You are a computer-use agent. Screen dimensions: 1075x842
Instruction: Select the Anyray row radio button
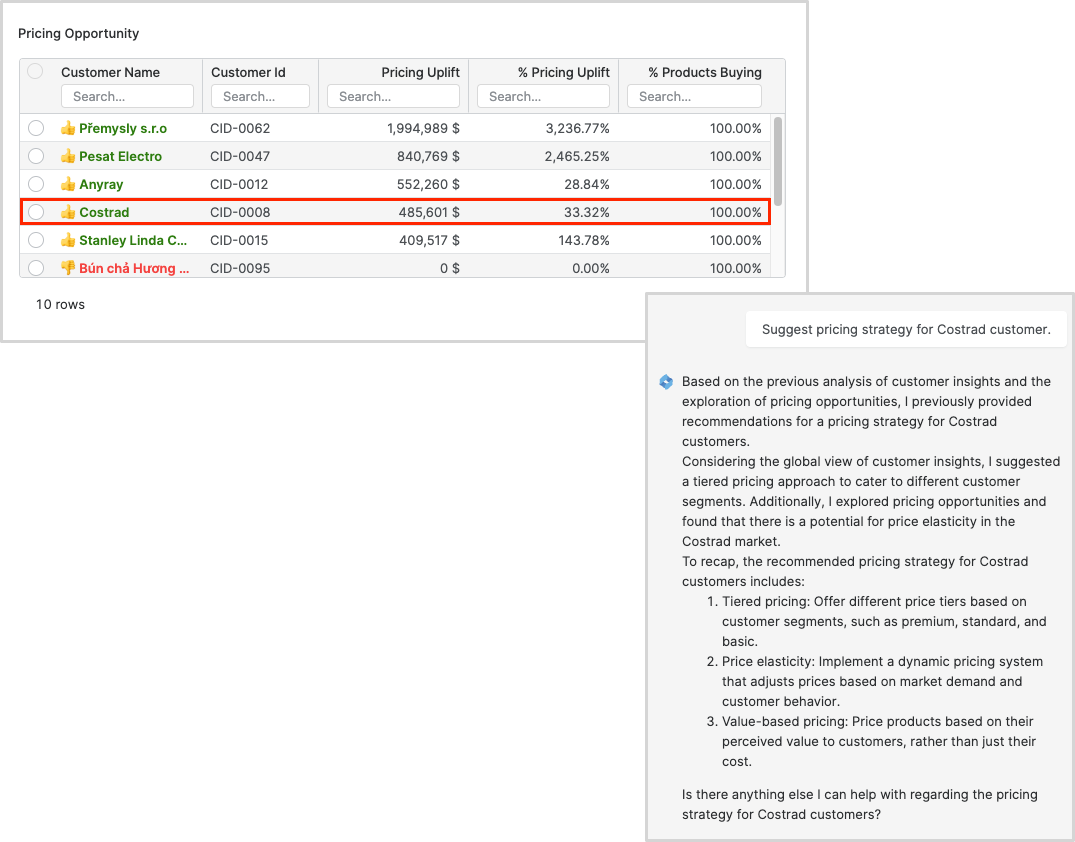click(36, 184)
